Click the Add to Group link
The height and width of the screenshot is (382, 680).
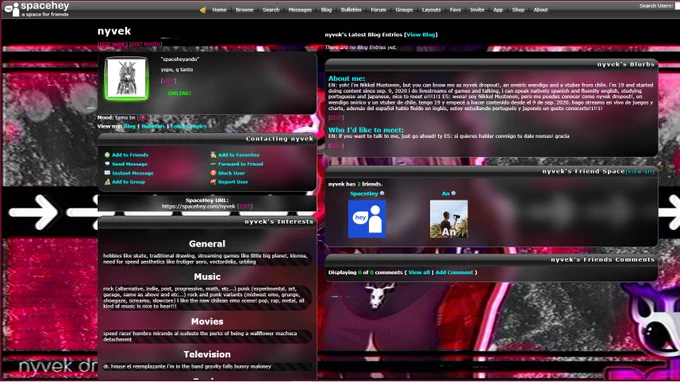[128, 182]
